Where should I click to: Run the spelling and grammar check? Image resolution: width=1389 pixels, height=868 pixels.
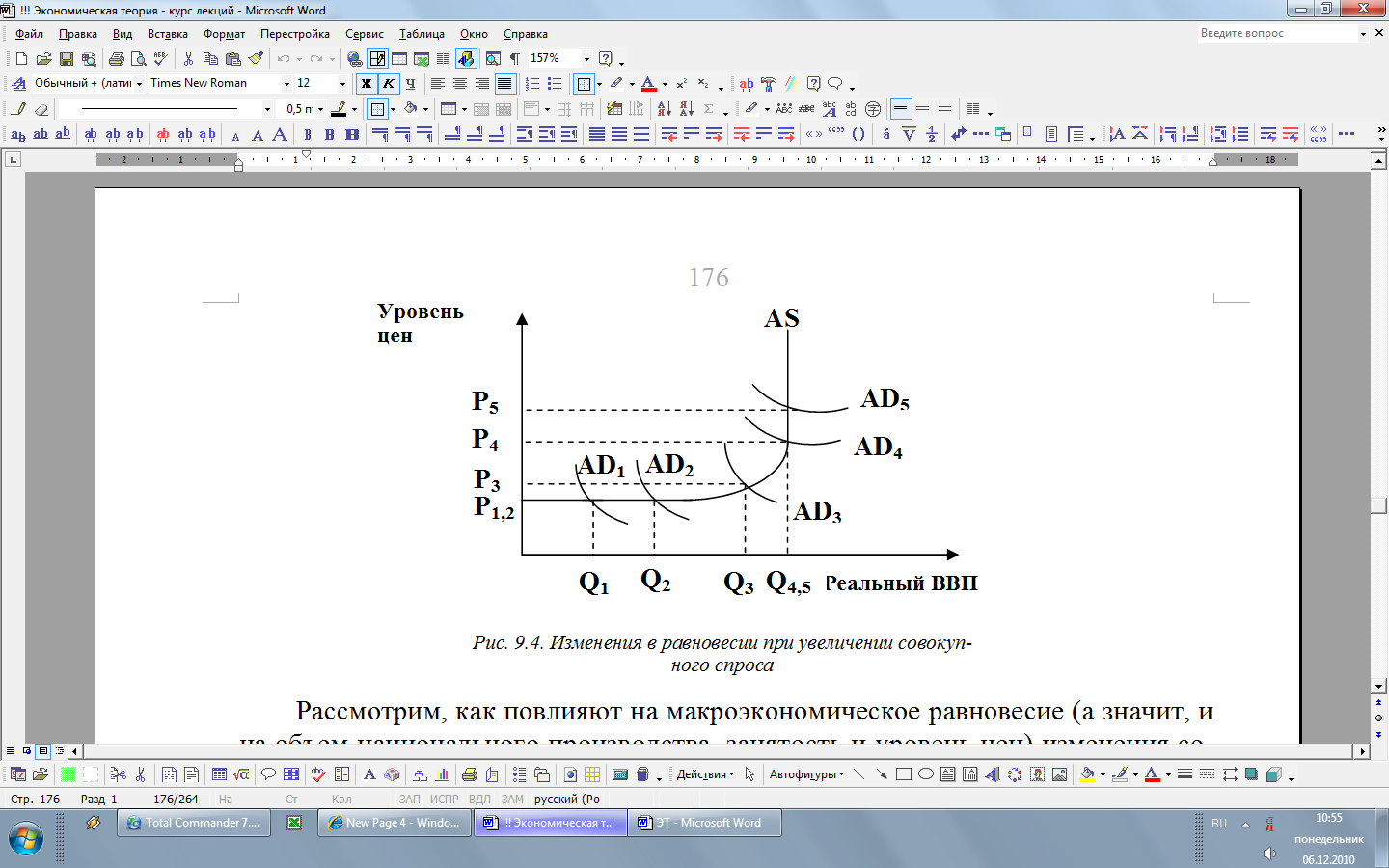160,59
